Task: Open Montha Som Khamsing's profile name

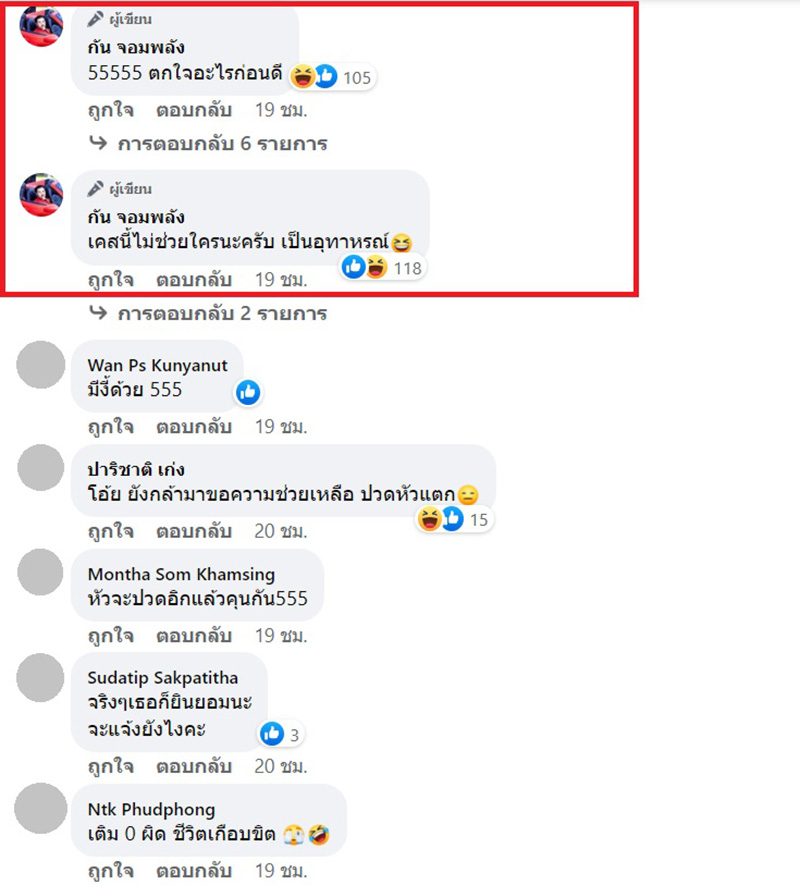Action: coord(181,574)
